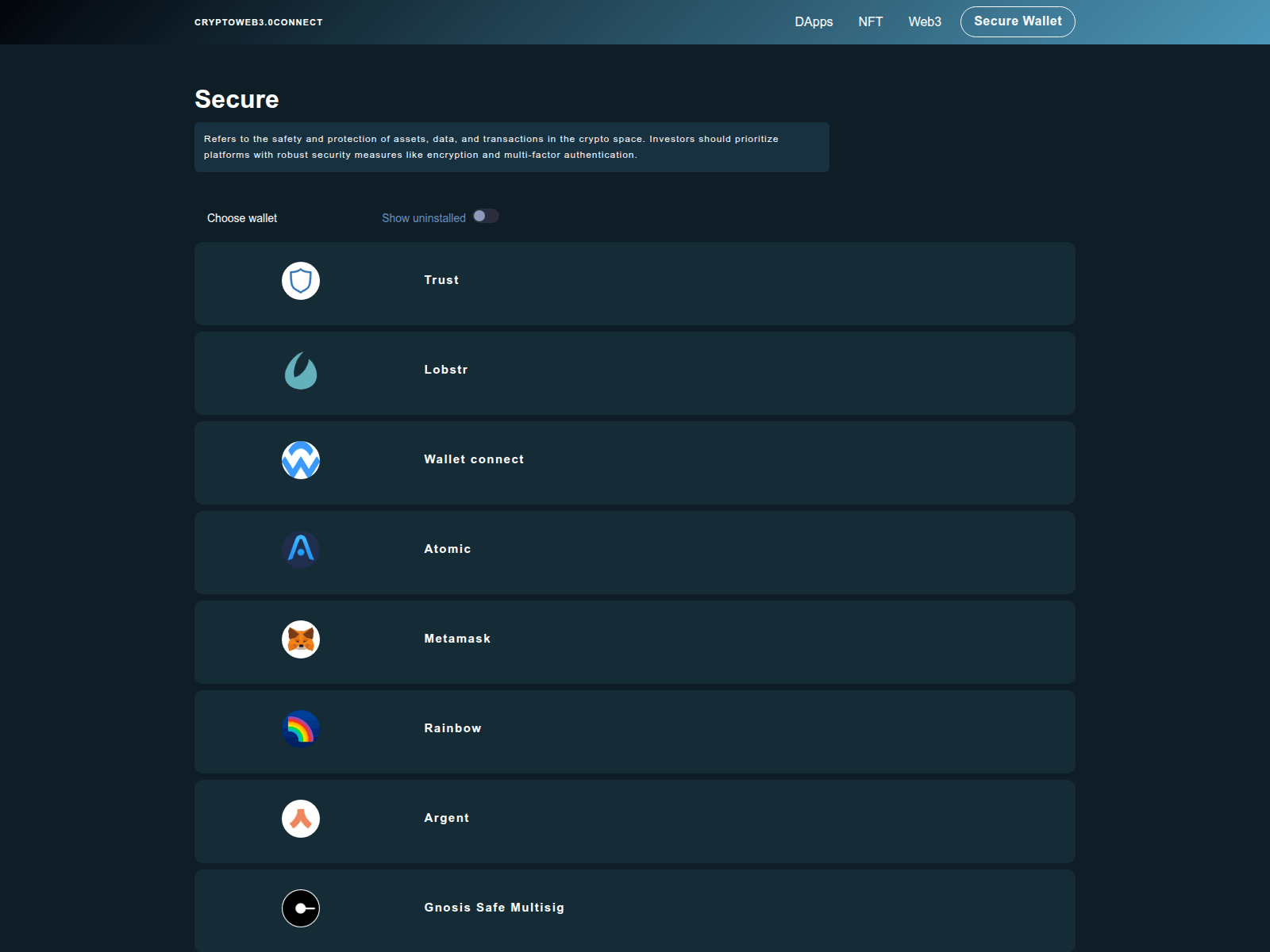The height and width of the screenshot is (952, 1270).
Task: Pick the Gnosis Safe Multisig label
Action: [494, 908]
